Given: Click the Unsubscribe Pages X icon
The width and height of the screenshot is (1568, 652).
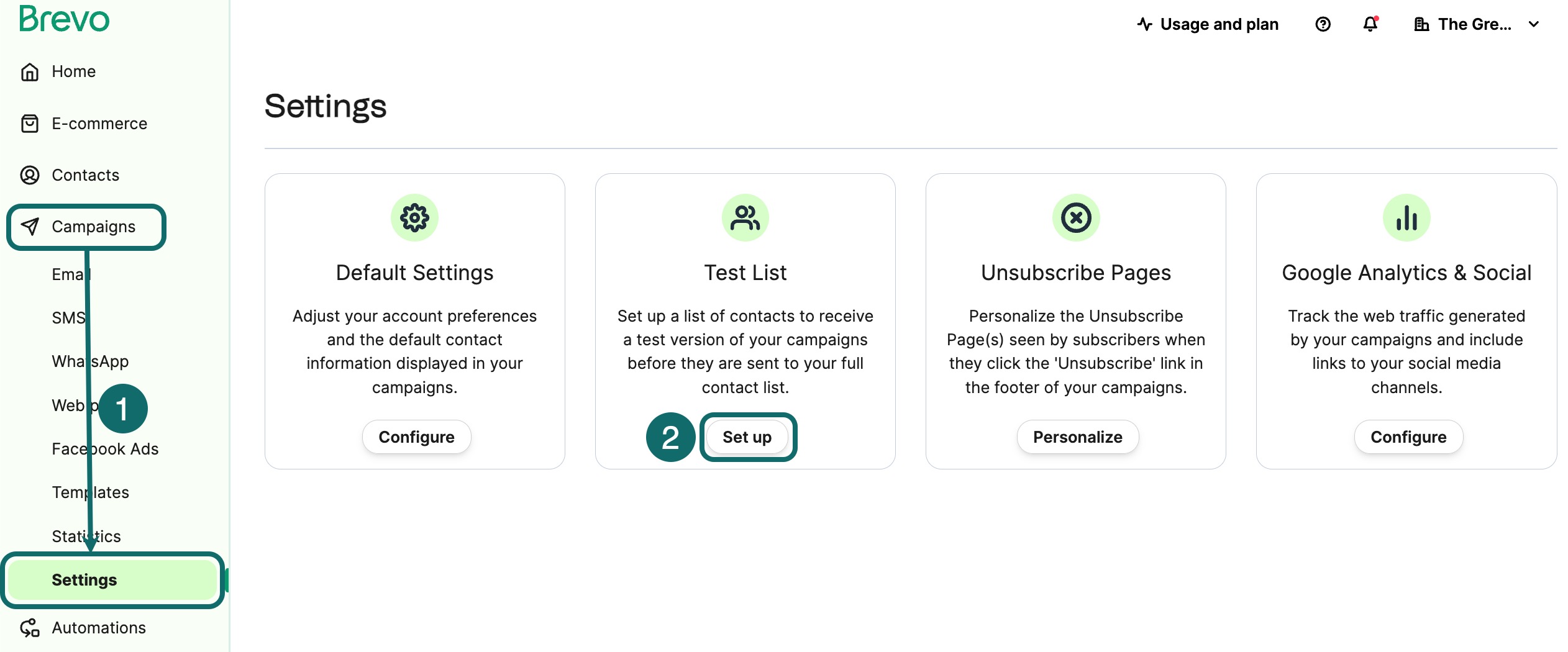Looking at the screenshot, I should tap(1075, 218).
